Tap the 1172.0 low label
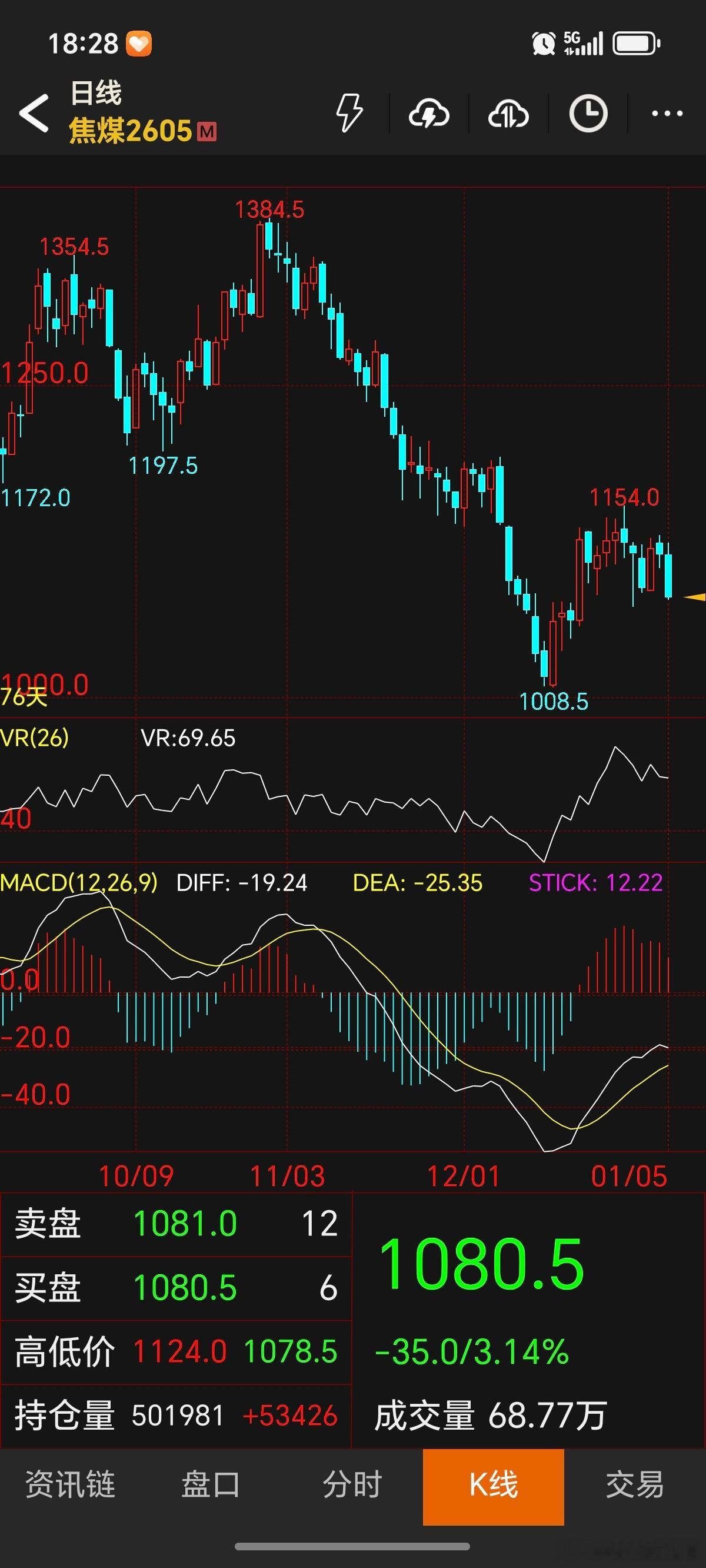Image resolution: width=706 pixels, height=1568 pixels. click(35, 499)
